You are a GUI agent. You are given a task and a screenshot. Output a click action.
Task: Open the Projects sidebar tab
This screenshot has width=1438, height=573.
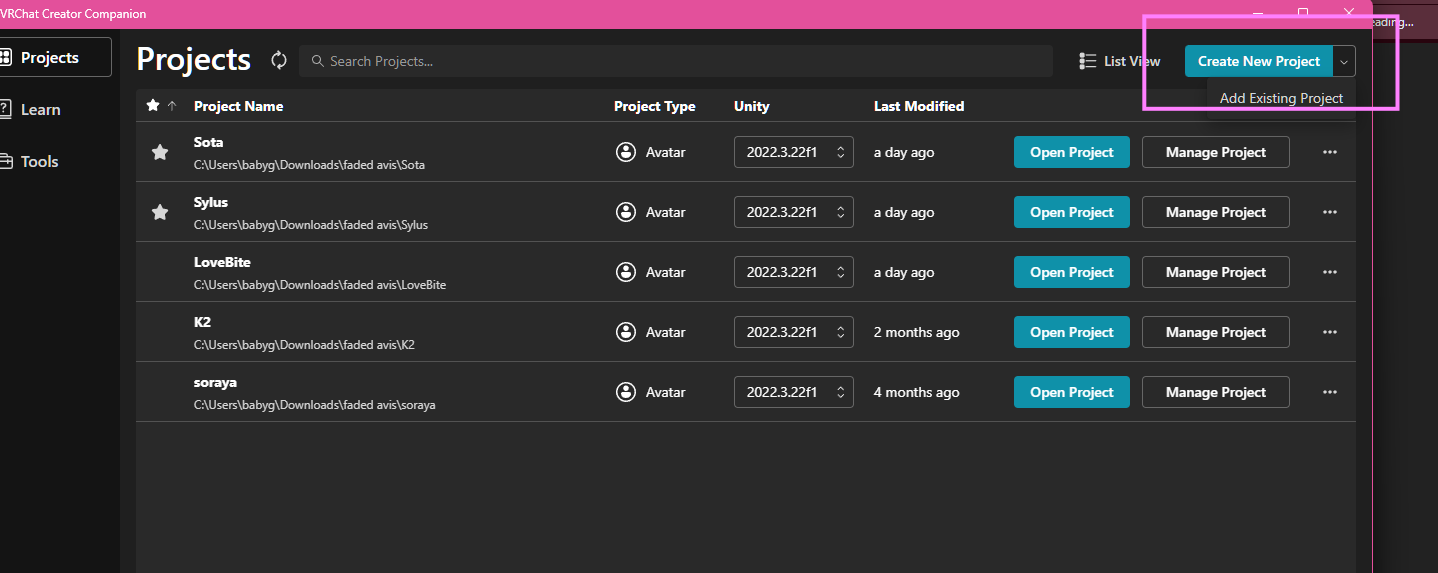tap(55, 58)
